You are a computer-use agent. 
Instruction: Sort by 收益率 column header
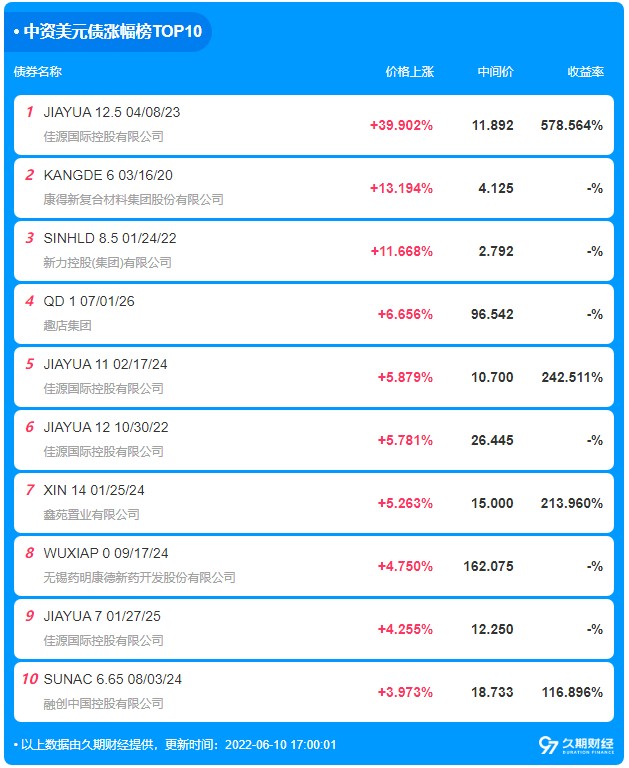click(585, 72)
